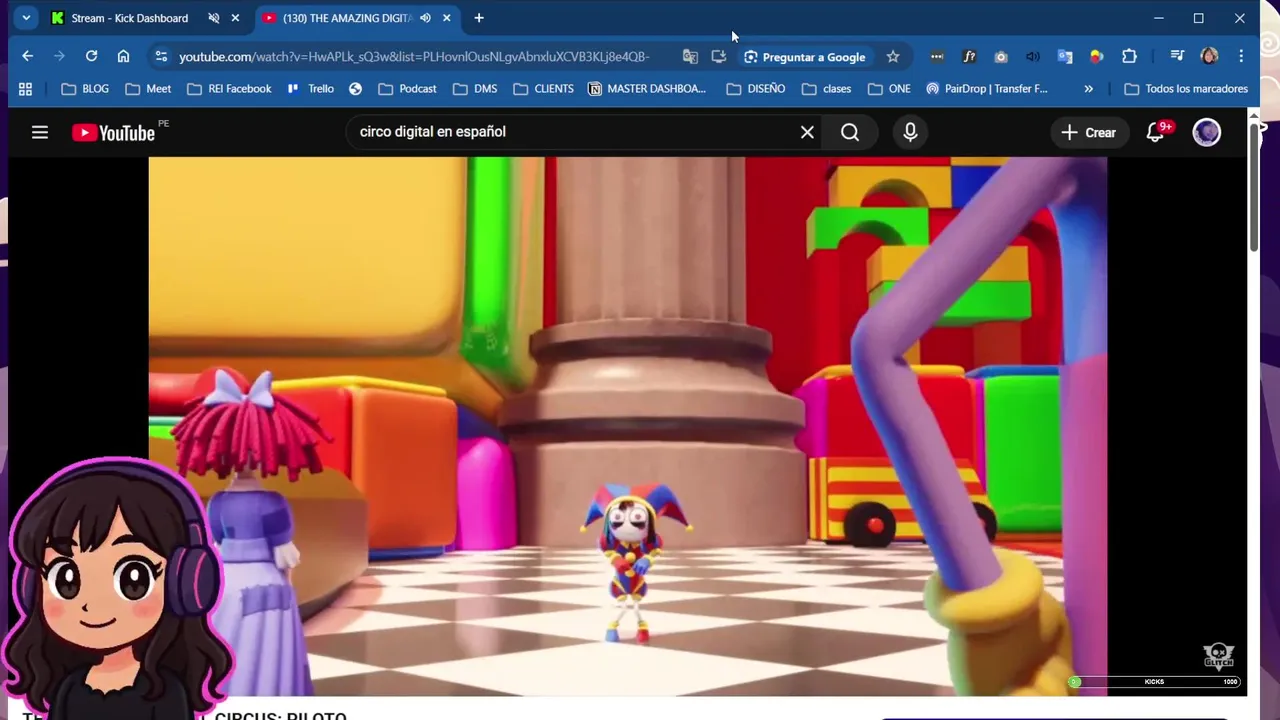Screen dimensions: 1280x720
Task: Open the DISEÑO bookmark folder
Action: click(x=755, y=89)
